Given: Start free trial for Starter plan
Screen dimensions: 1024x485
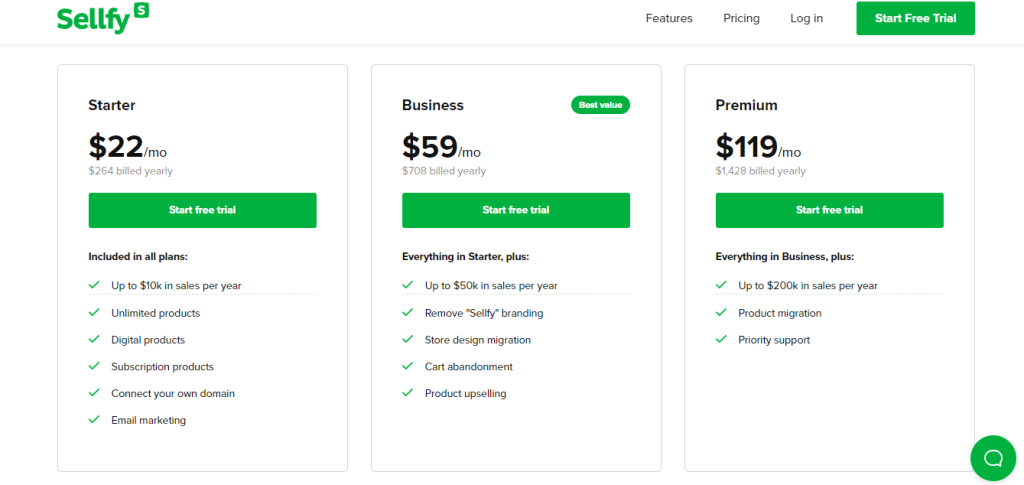Looking at the screenshot, I should coord(202,210).
